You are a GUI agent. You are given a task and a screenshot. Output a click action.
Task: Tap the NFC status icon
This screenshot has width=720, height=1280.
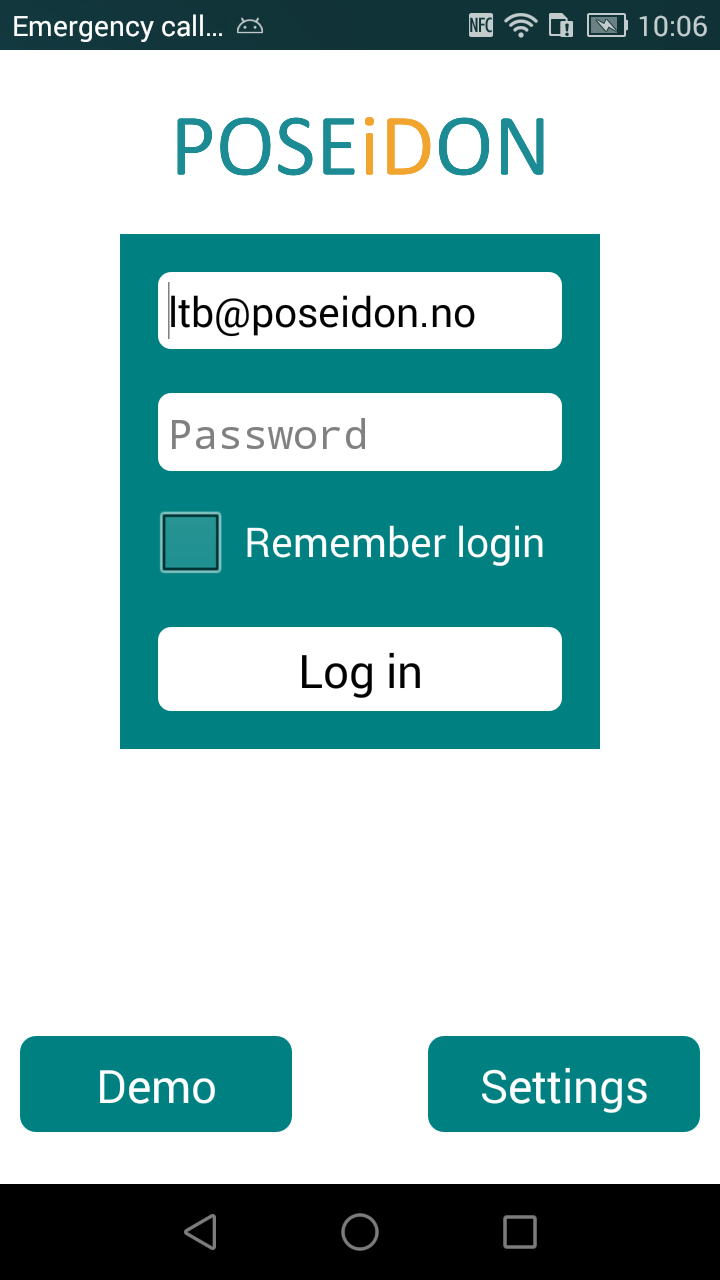coord(481,25)
